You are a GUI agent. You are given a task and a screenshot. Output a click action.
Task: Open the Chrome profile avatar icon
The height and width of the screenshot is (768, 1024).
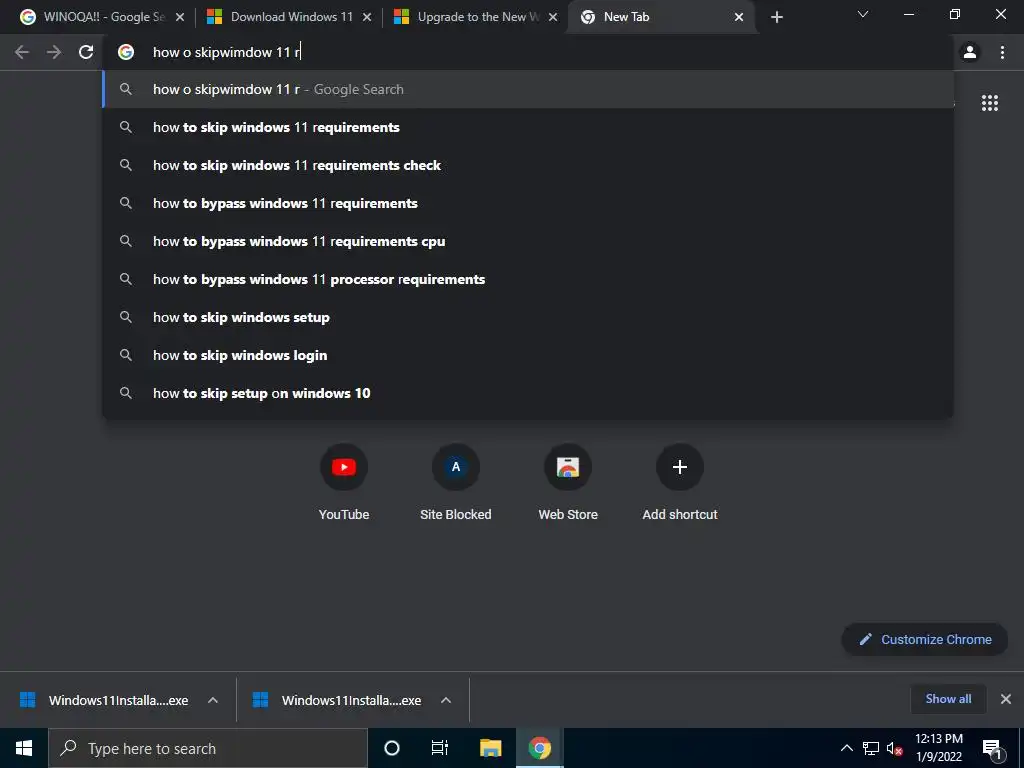970,52
